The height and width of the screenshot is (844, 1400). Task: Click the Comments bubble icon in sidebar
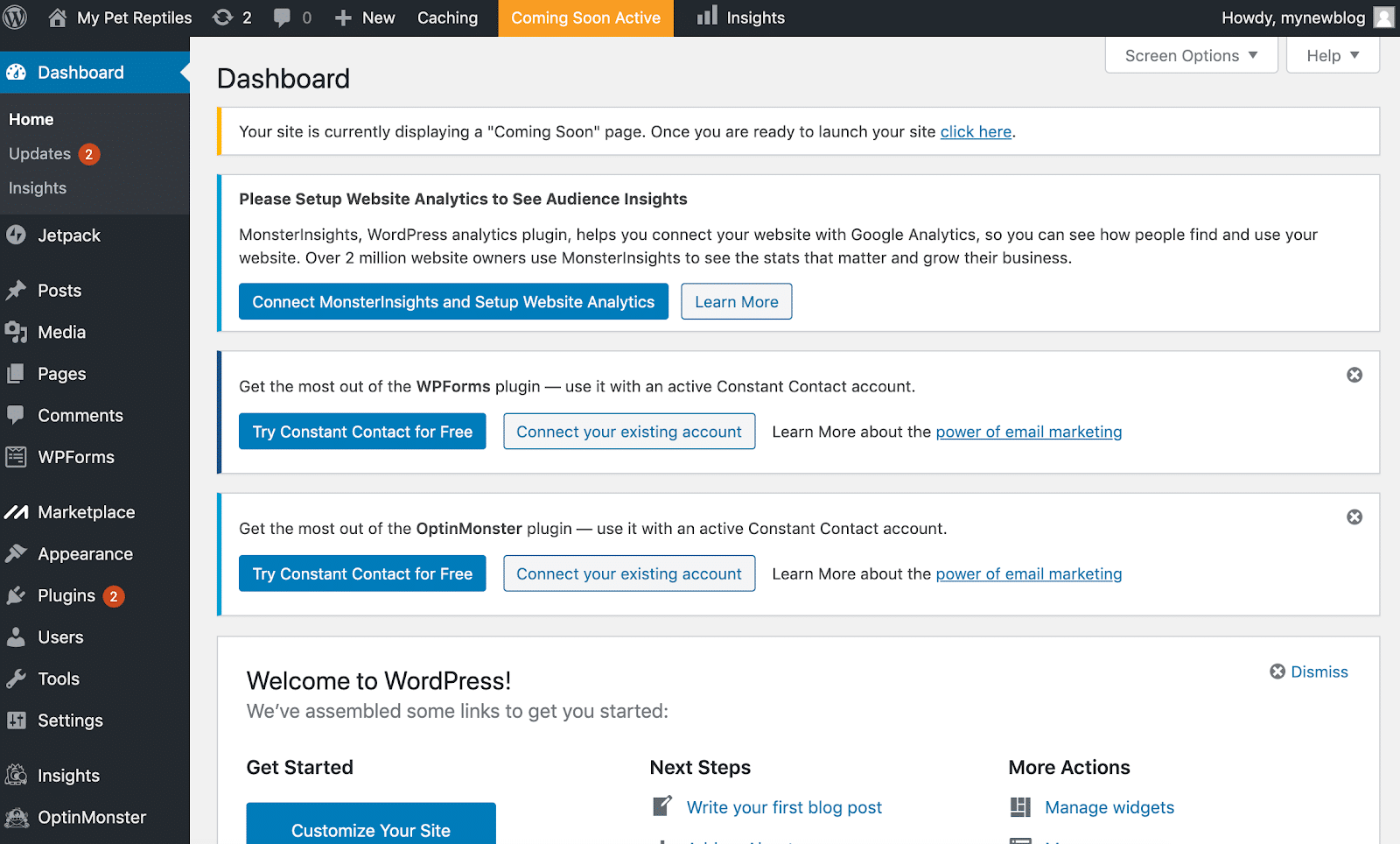[16, 415]
